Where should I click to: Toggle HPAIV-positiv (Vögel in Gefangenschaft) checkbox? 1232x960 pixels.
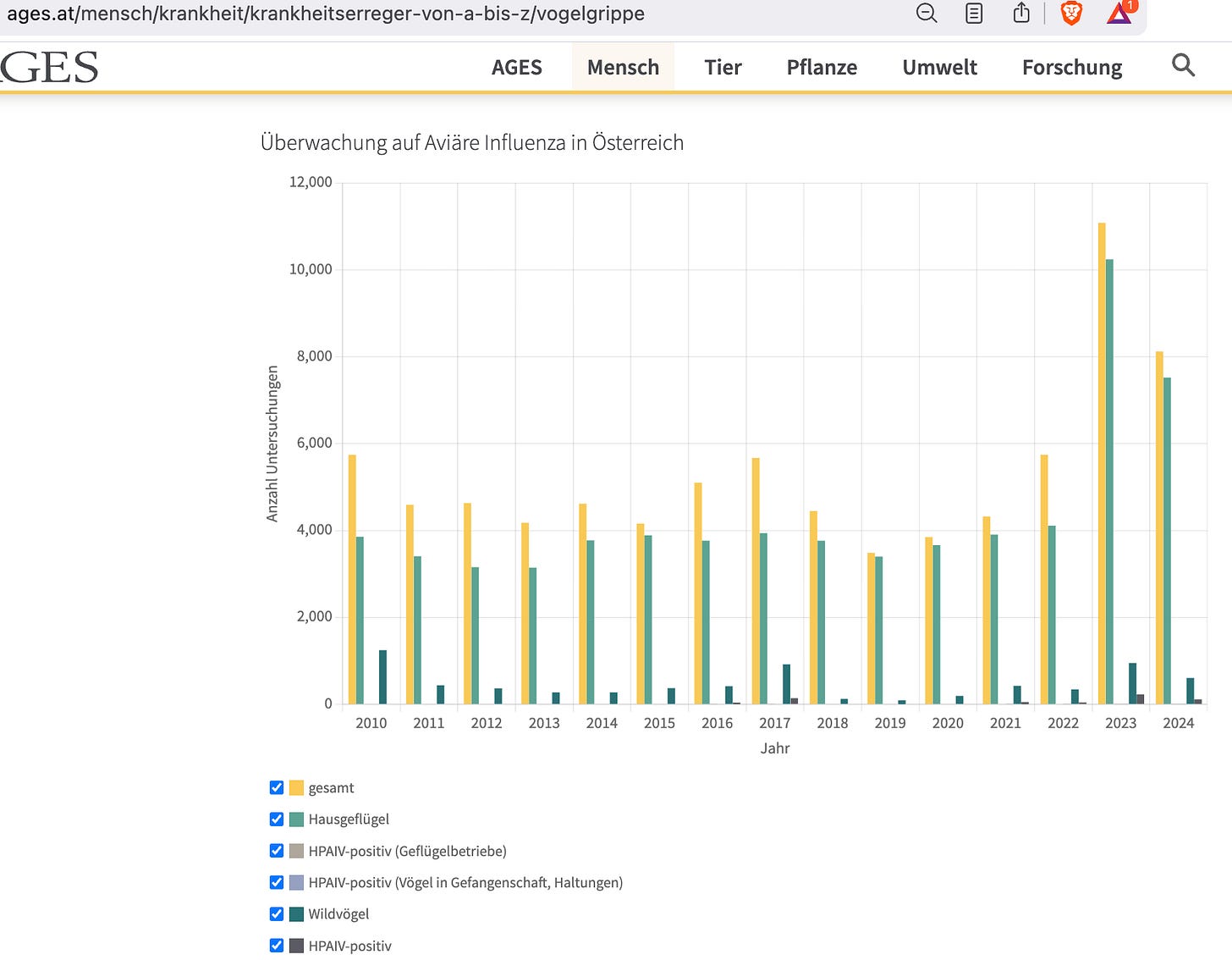[276, 882]
